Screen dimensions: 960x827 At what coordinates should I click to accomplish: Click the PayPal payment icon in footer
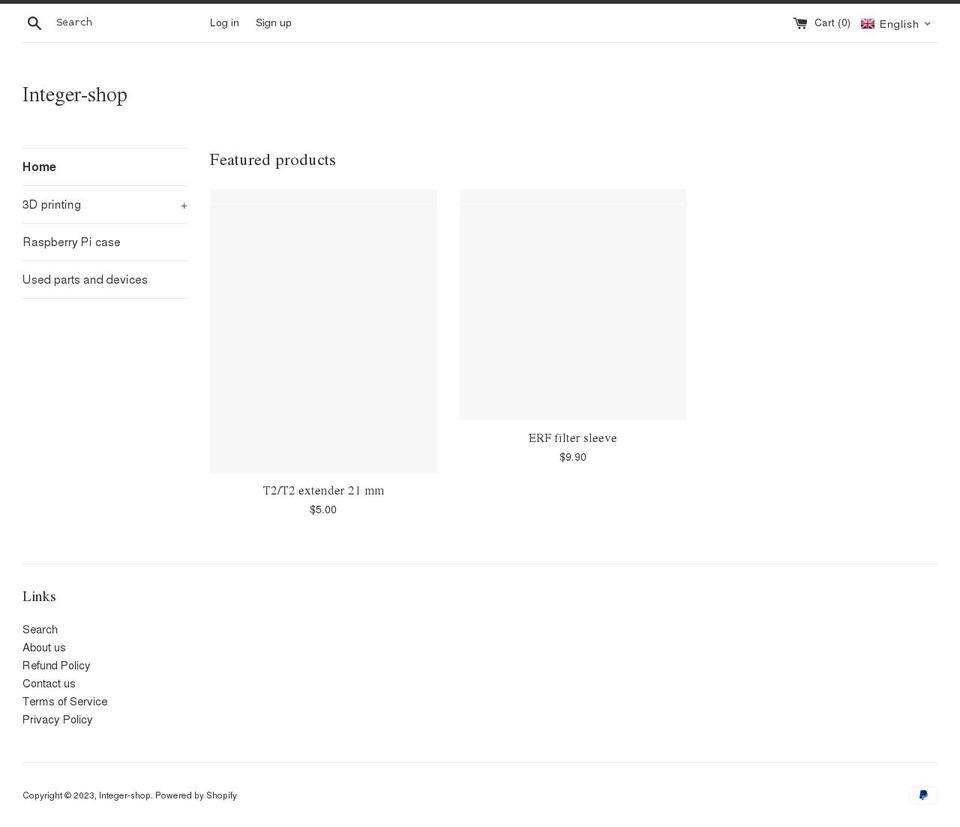pos(922,795)
